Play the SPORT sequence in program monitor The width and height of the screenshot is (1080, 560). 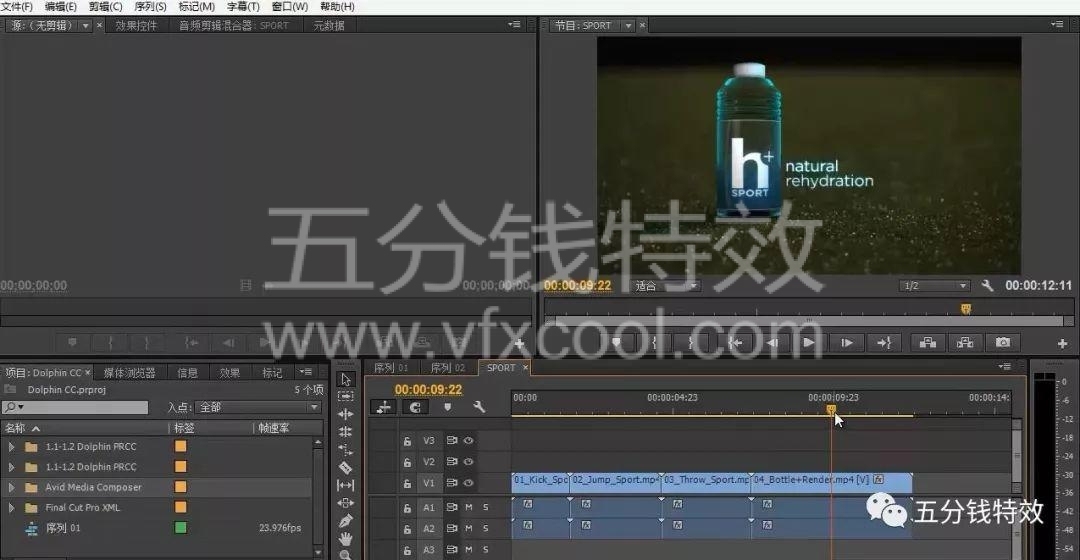[809, 342]
